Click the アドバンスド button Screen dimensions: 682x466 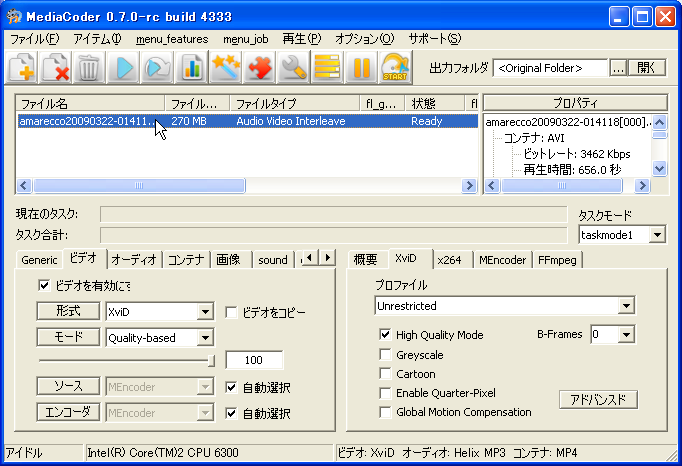click(x=598, y=400)
